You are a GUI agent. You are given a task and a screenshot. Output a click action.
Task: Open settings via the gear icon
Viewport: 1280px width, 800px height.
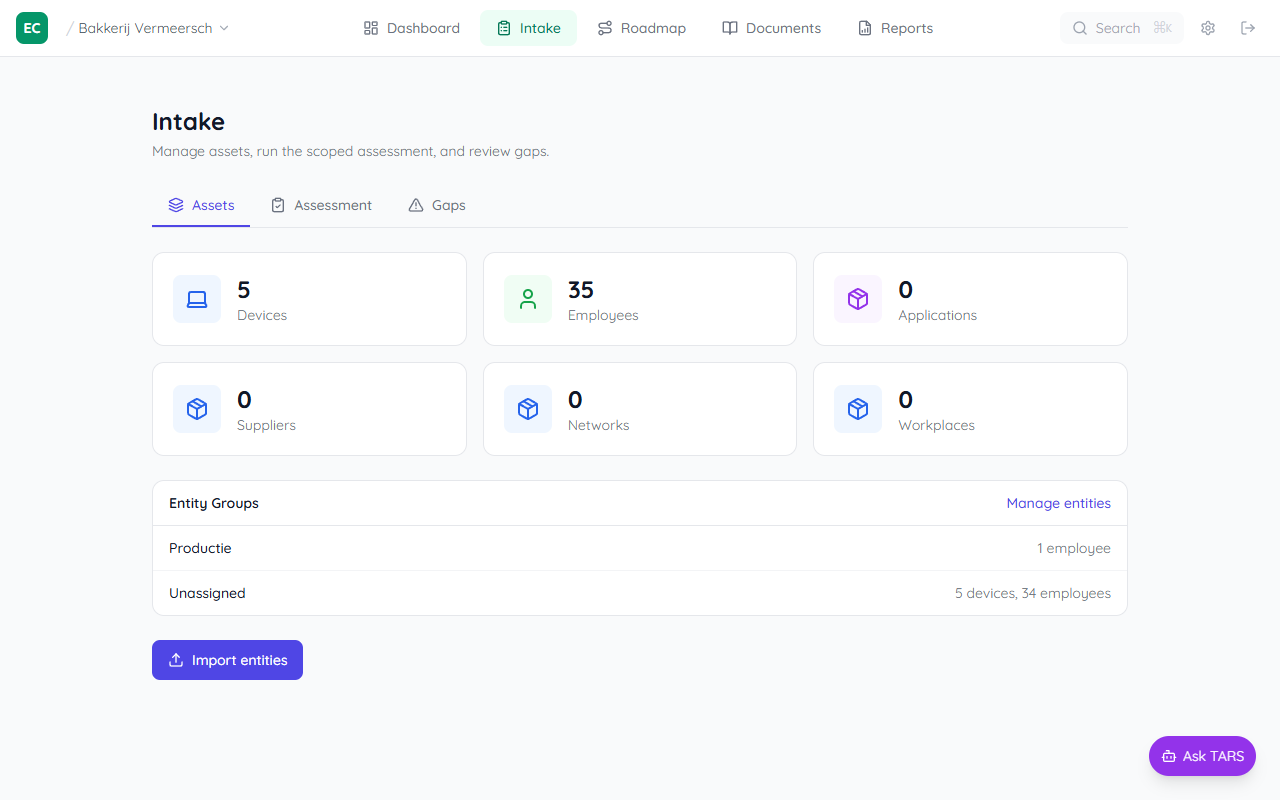click(x=1207, y=28)
